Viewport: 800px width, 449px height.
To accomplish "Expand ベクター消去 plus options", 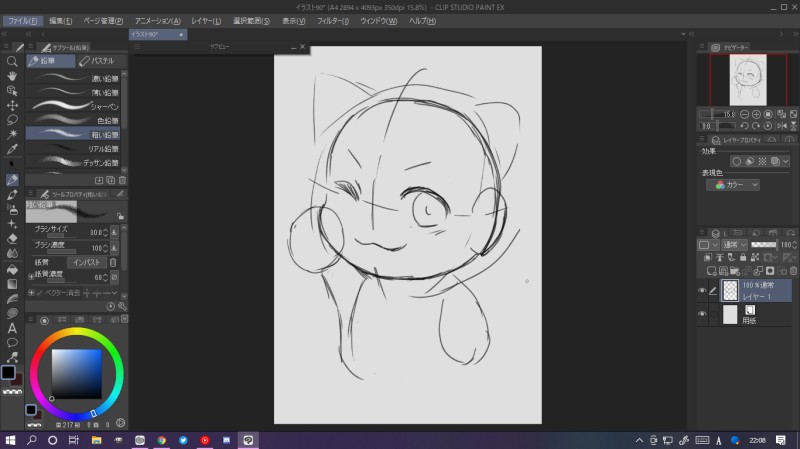I will point(31,293).
